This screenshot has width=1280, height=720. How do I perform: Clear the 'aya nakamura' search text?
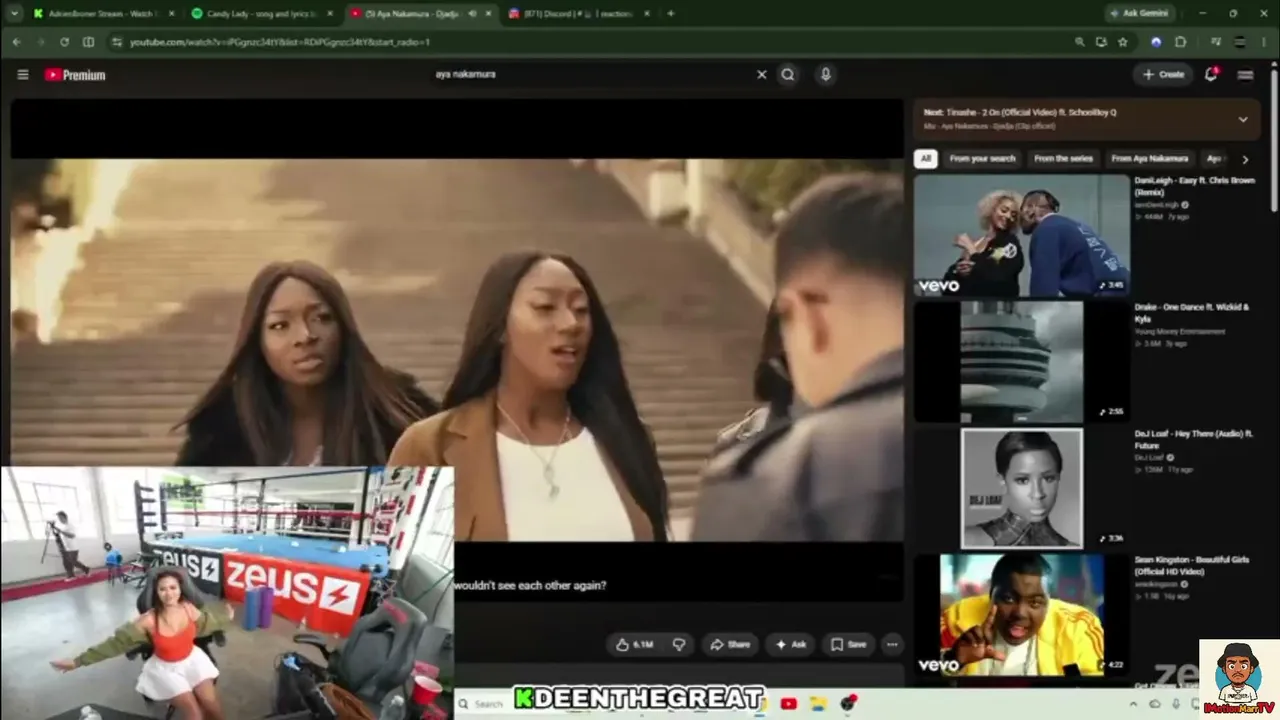pos(761,74)
